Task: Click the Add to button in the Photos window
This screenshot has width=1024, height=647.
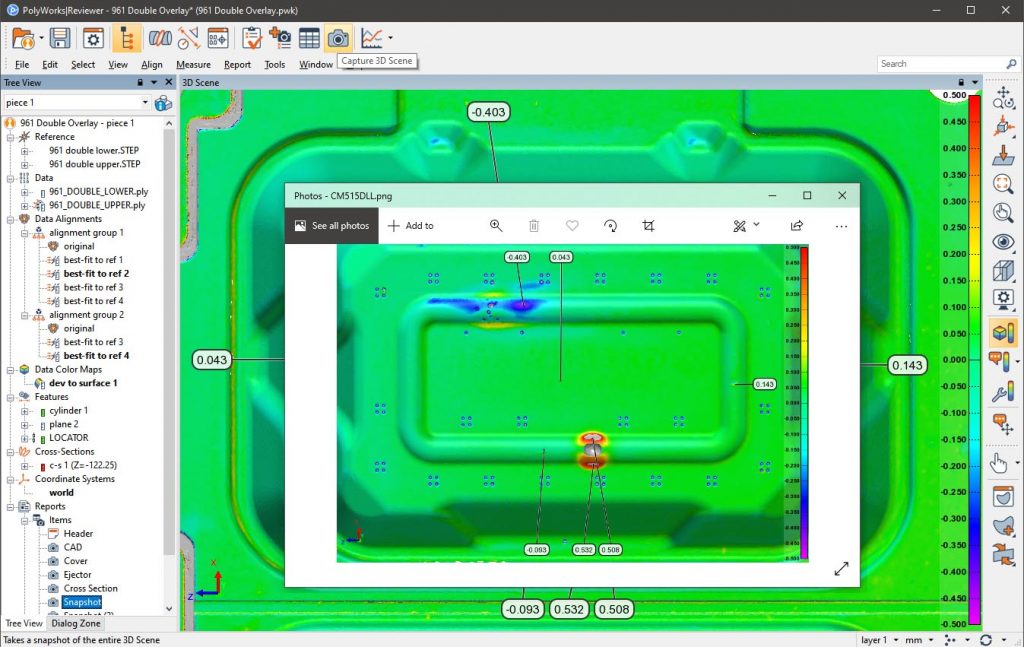Action: point(410,226)
